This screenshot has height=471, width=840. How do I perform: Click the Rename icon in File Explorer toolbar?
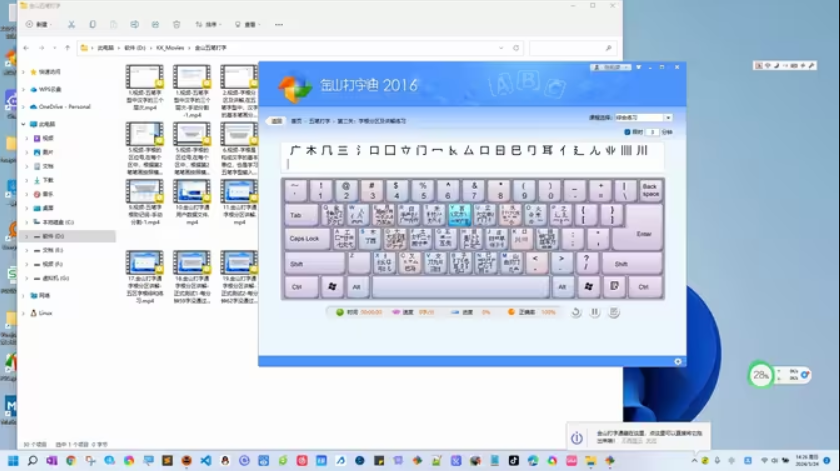point(134,25)
